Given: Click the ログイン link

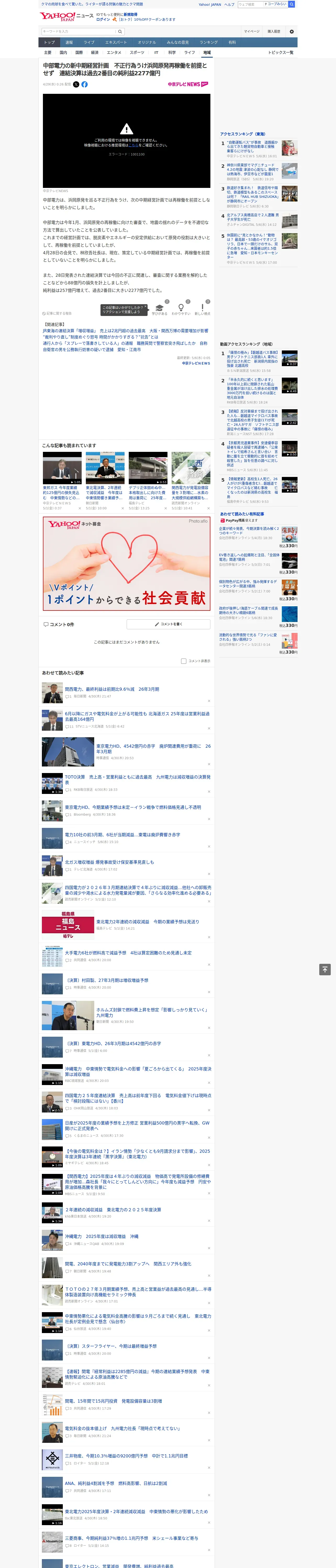Looking at the screenshot, I should [103, 20].
